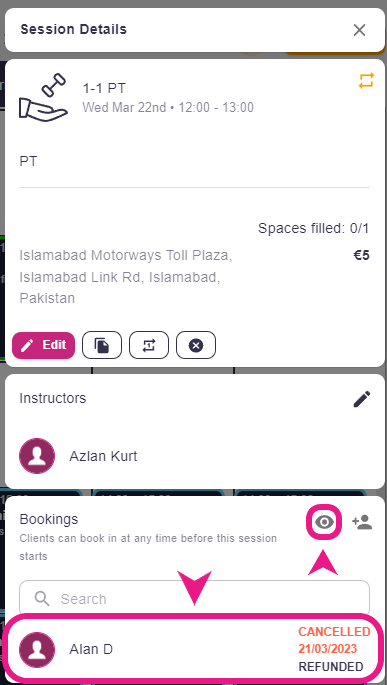This screenshot has width=387, height=685.
Task: Click the magnifier icon in Search
Action: click(x=41, y=599)
